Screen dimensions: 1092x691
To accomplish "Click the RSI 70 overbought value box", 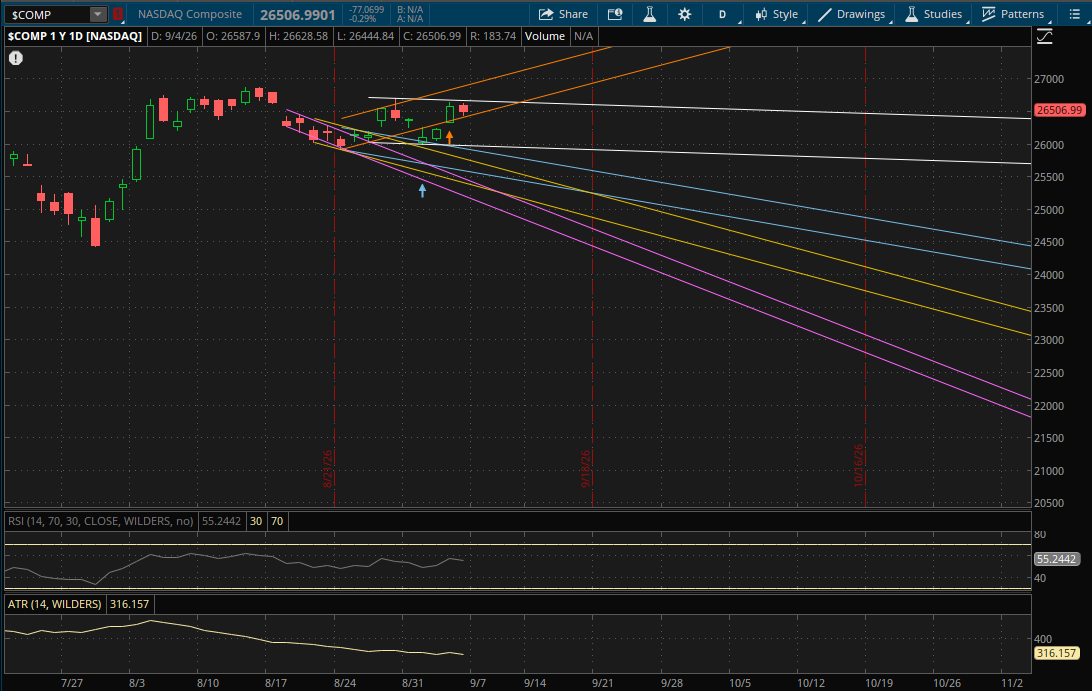I will (277, 521).
